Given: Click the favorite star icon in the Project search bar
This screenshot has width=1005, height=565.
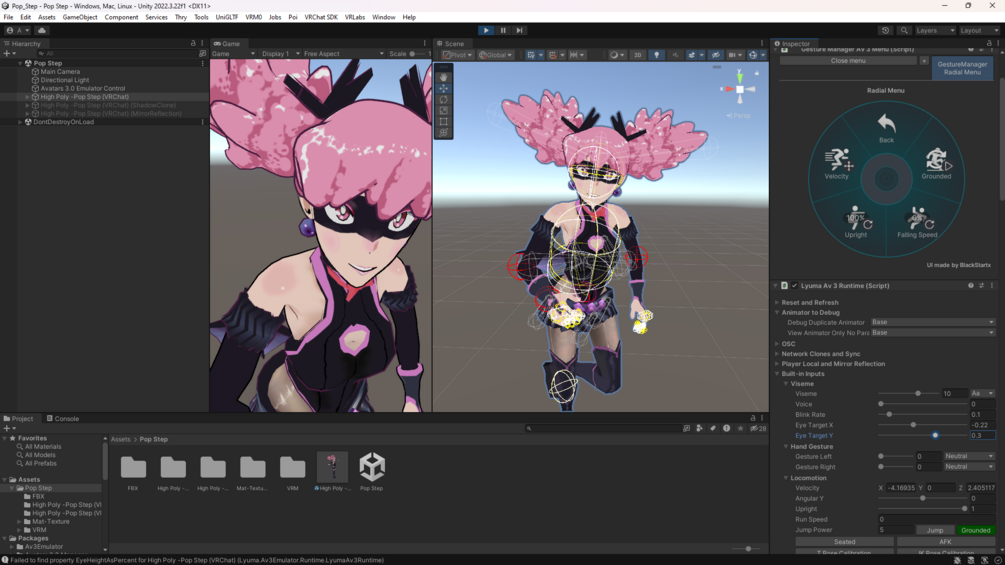Looking at the screenshot, I should coord(740,429).
